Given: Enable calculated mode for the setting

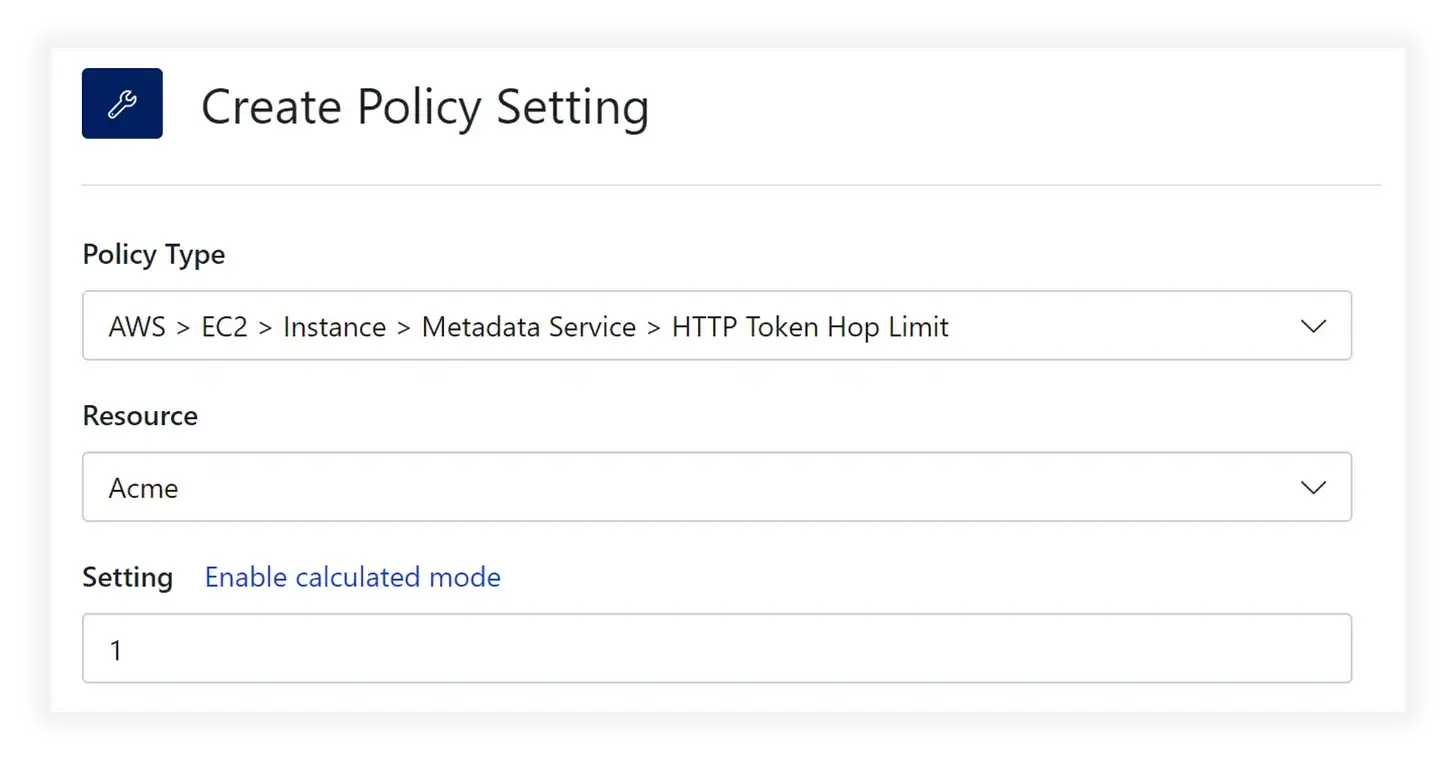Looking at the screenshot, I should pos(353,577).
